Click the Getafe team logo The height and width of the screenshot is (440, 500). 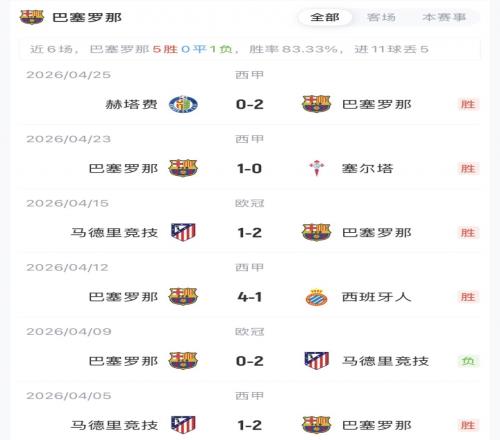183,104
